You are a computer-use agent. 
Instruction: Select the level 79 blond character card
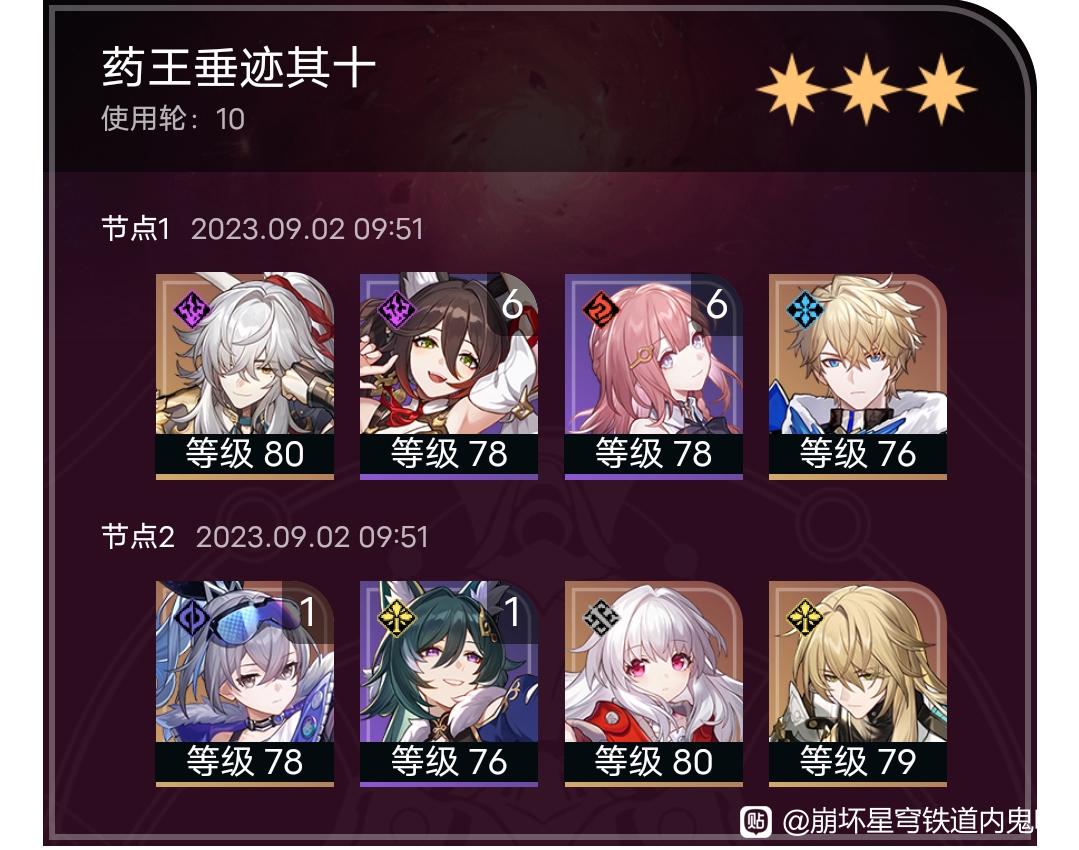[858, 683]
